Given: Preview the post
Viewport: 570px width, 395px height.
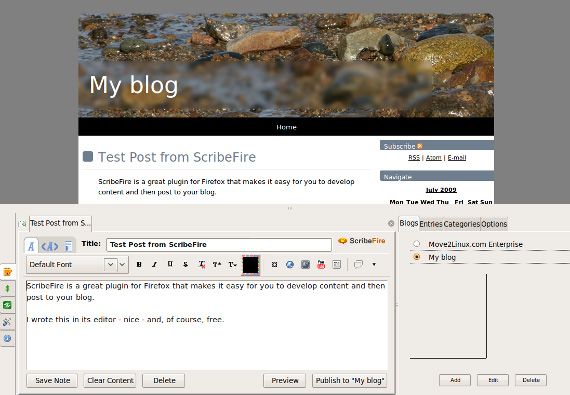Looking at the screenshot, I should tap(285, 380).
